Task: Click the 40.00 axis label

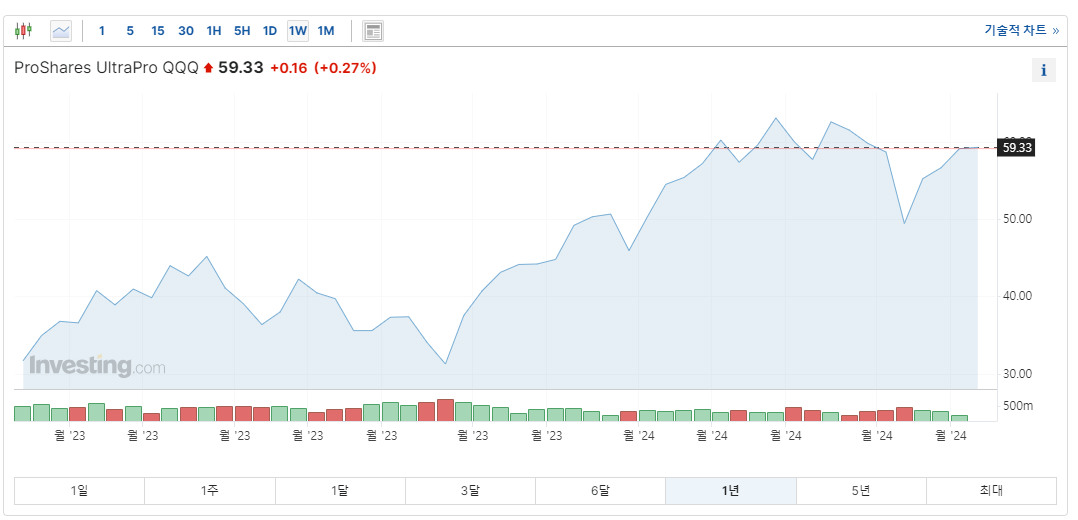Action: click(1018, 296)
